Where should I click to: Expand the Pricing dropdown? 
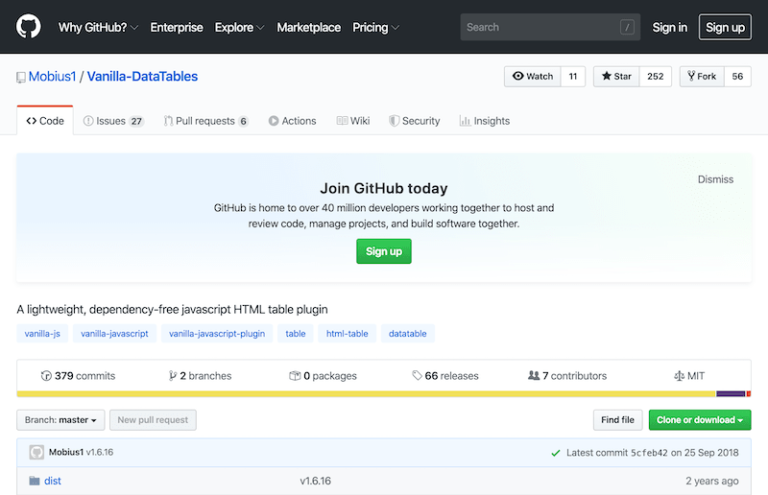tap(375, 27)
